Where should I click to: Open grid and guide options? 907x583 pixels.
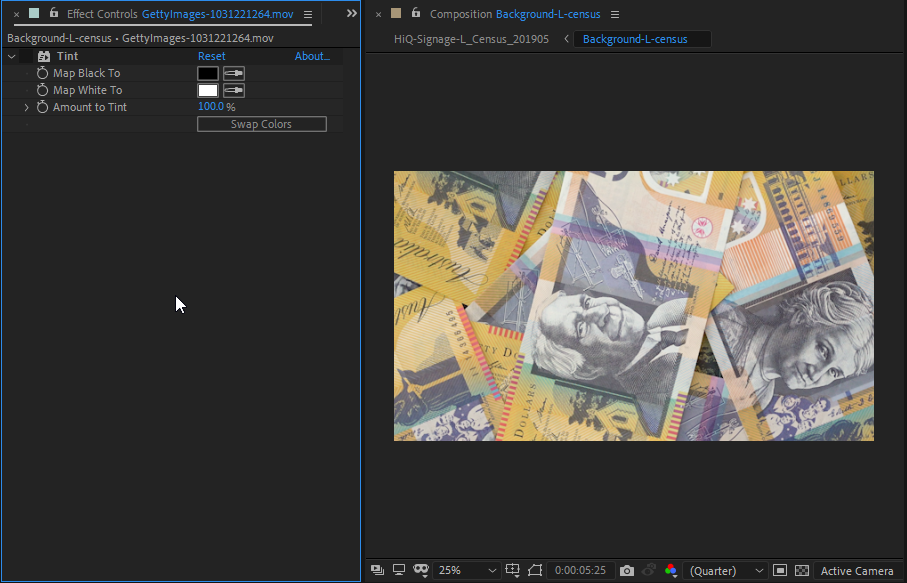513,570
